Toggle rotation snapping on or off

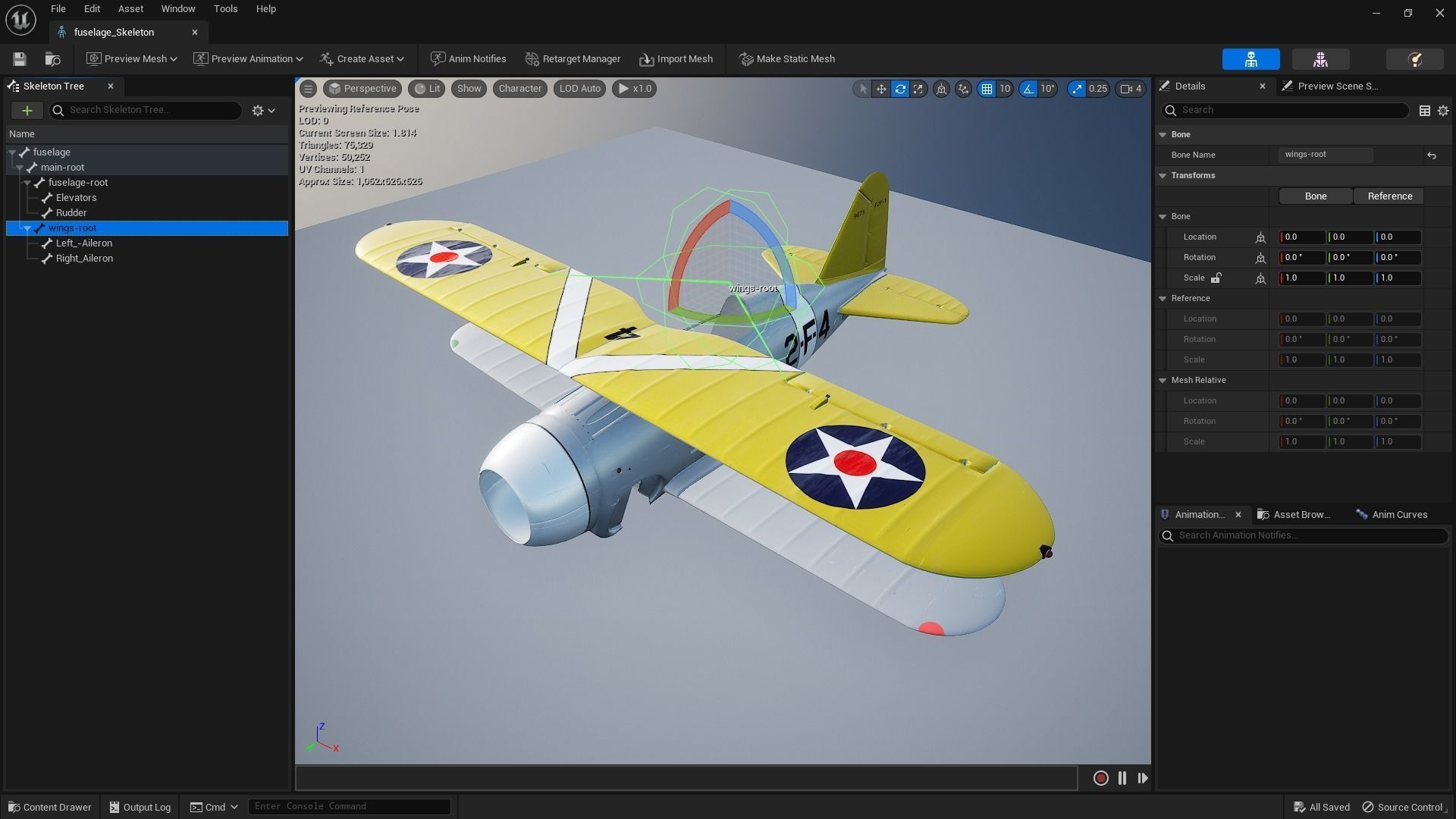point(1028,89)
